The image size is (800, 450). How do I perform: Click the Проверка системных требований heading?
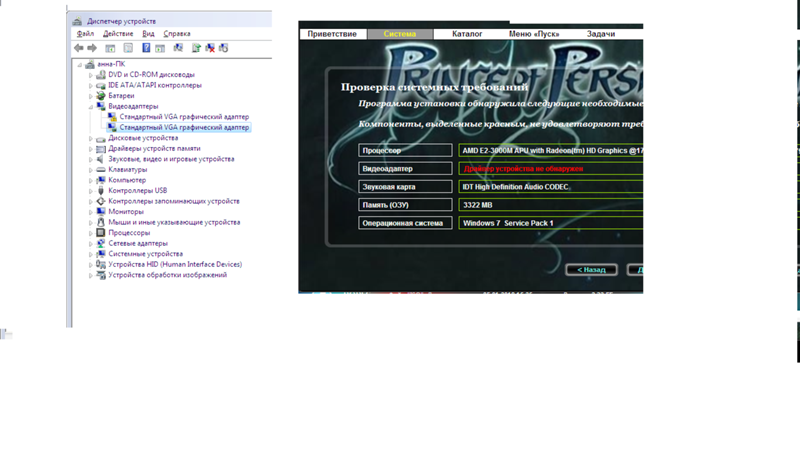(x=435, y=87)
